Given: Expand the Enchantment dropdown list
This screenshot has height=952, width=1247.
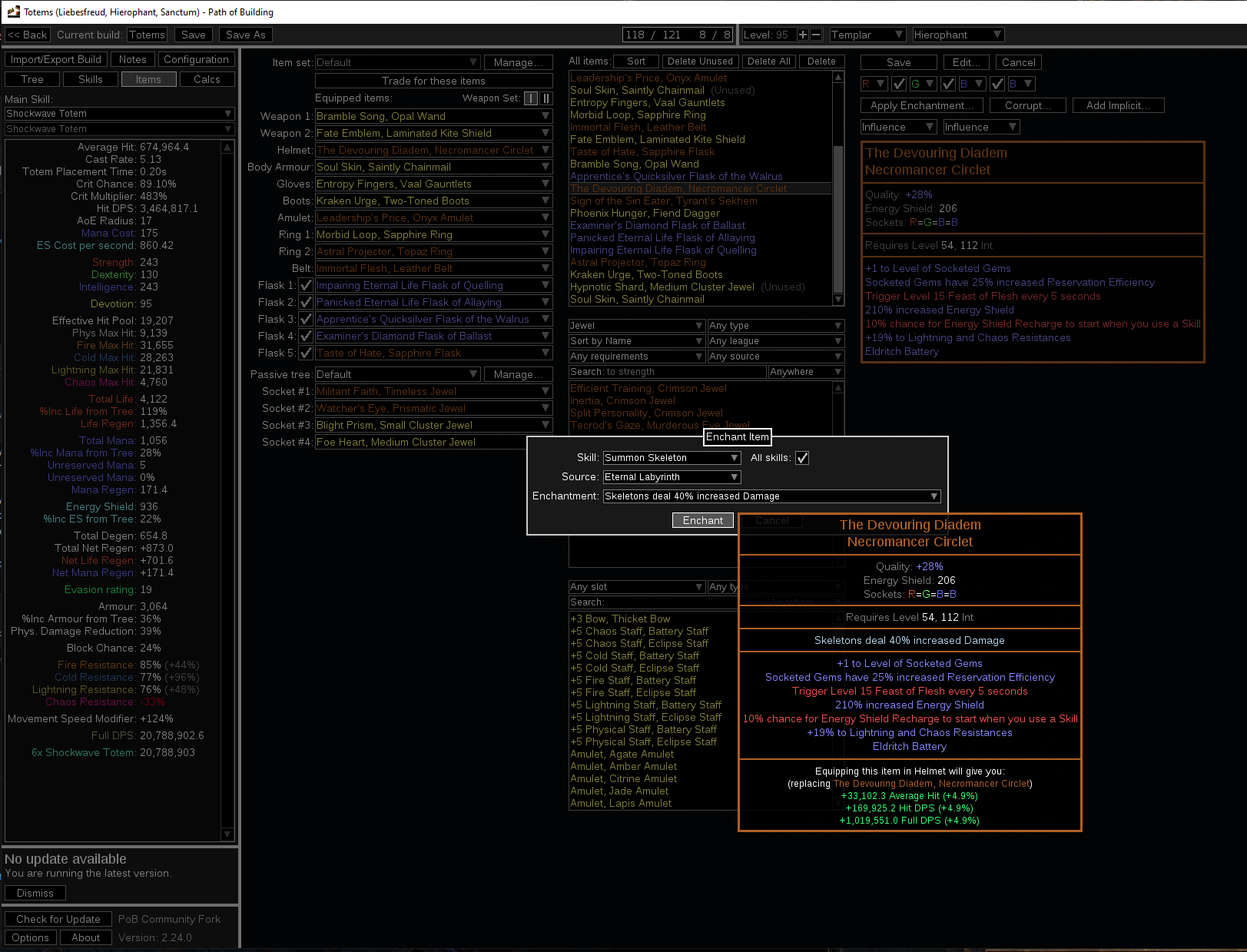Looking at the screenshot, I should [x=772, y=496].
